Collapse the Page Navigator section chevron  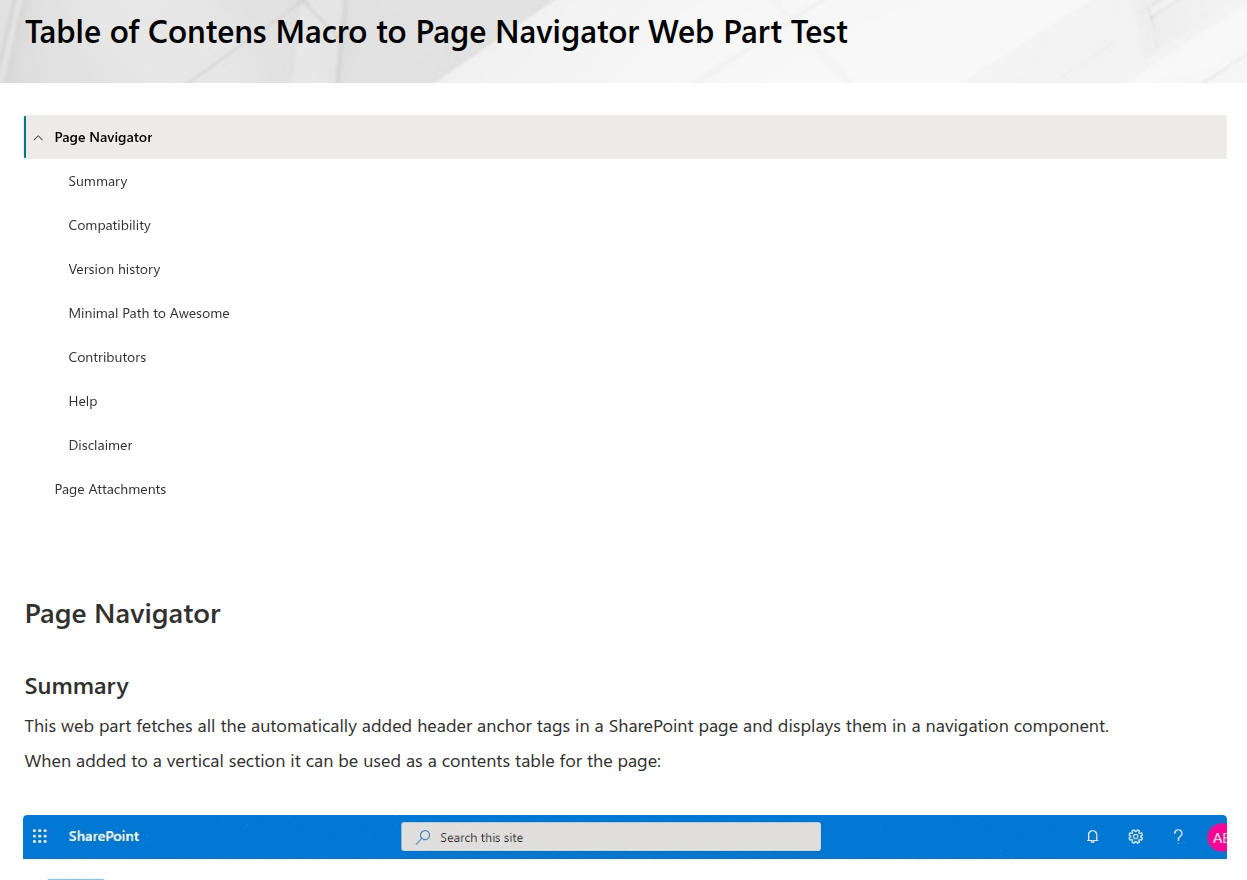(x=38, y=136)
